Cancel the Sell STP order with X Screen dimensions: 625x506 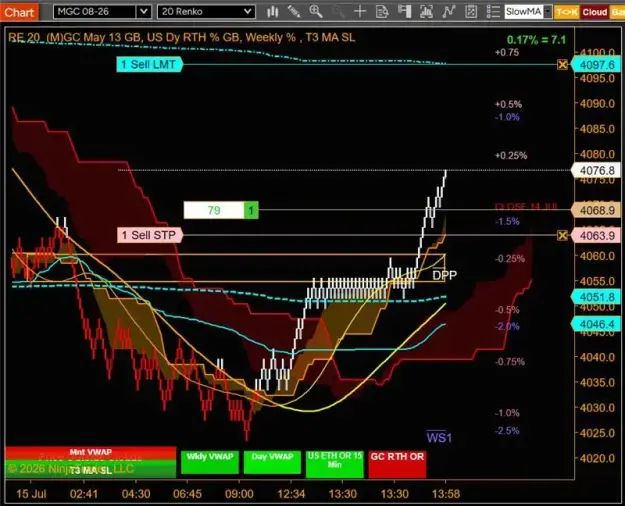point(562,236)
